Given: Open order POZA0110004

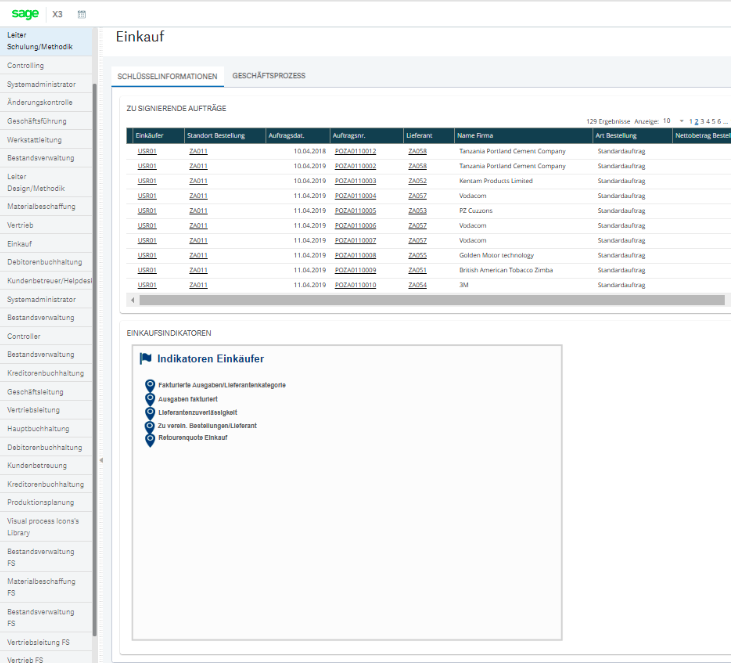Looking at the screenshot, I should coord(355,196).
